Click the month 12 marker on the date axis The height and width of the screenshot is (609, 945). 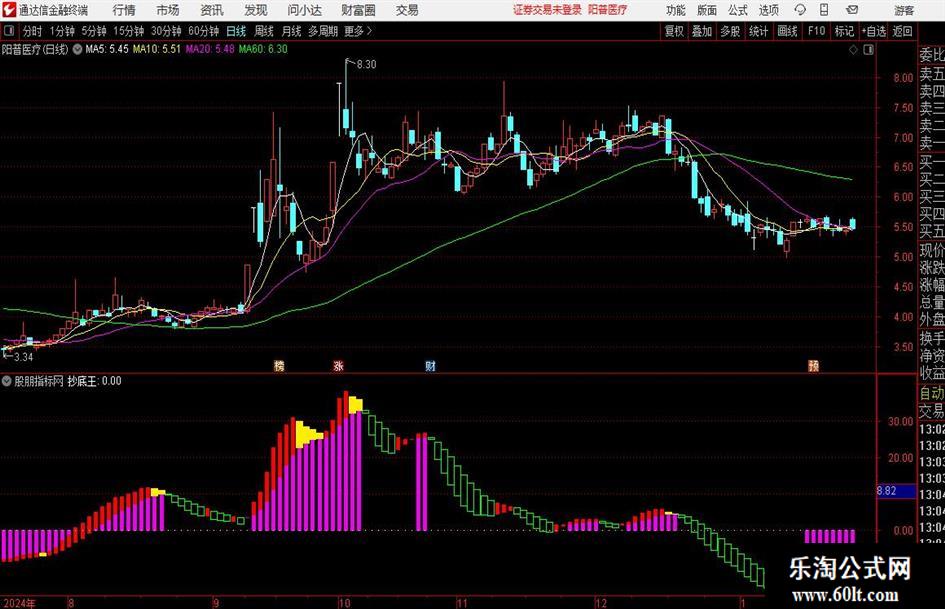[x=600, y=603]
